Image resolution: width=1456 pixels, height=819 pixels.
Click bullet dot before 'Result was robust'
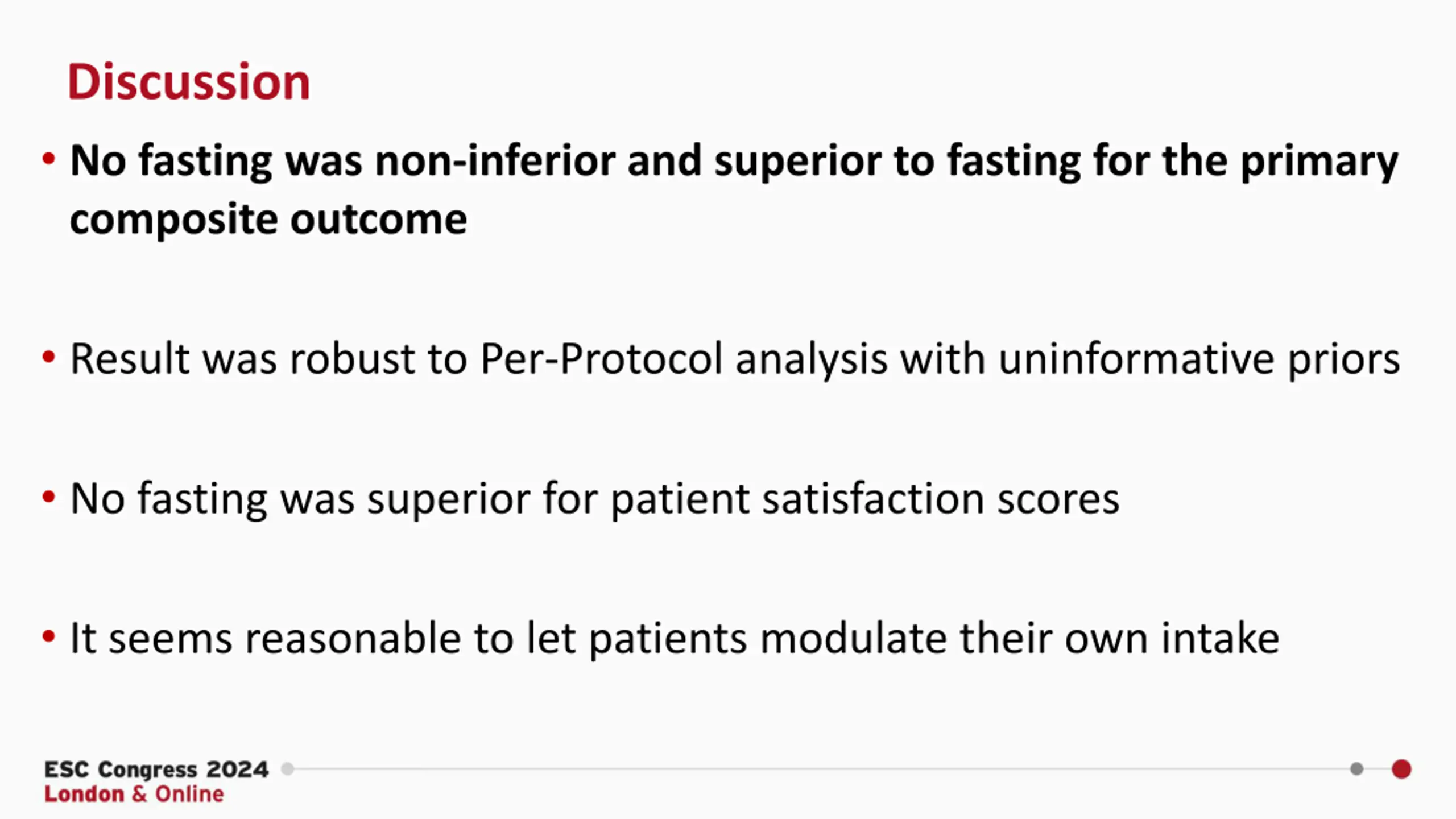tap(49, 357)
